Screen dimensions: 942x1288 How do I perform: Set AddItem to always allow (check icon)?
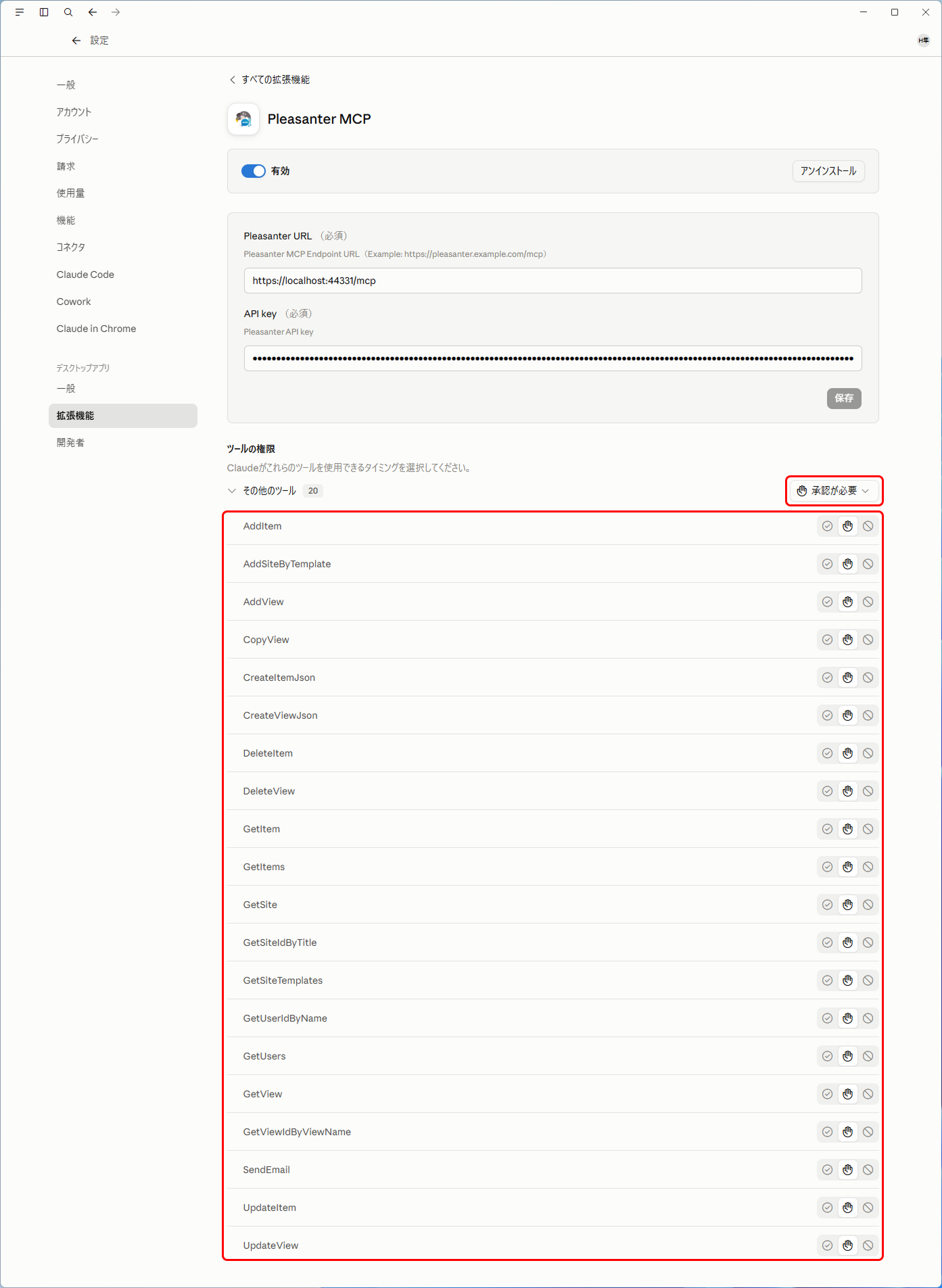(x=827, y=526)
